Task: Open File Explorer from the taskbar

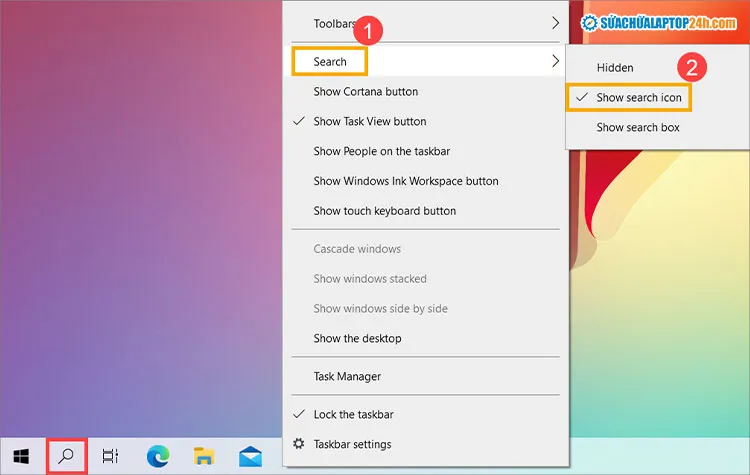Action: [x=204, y=456]
